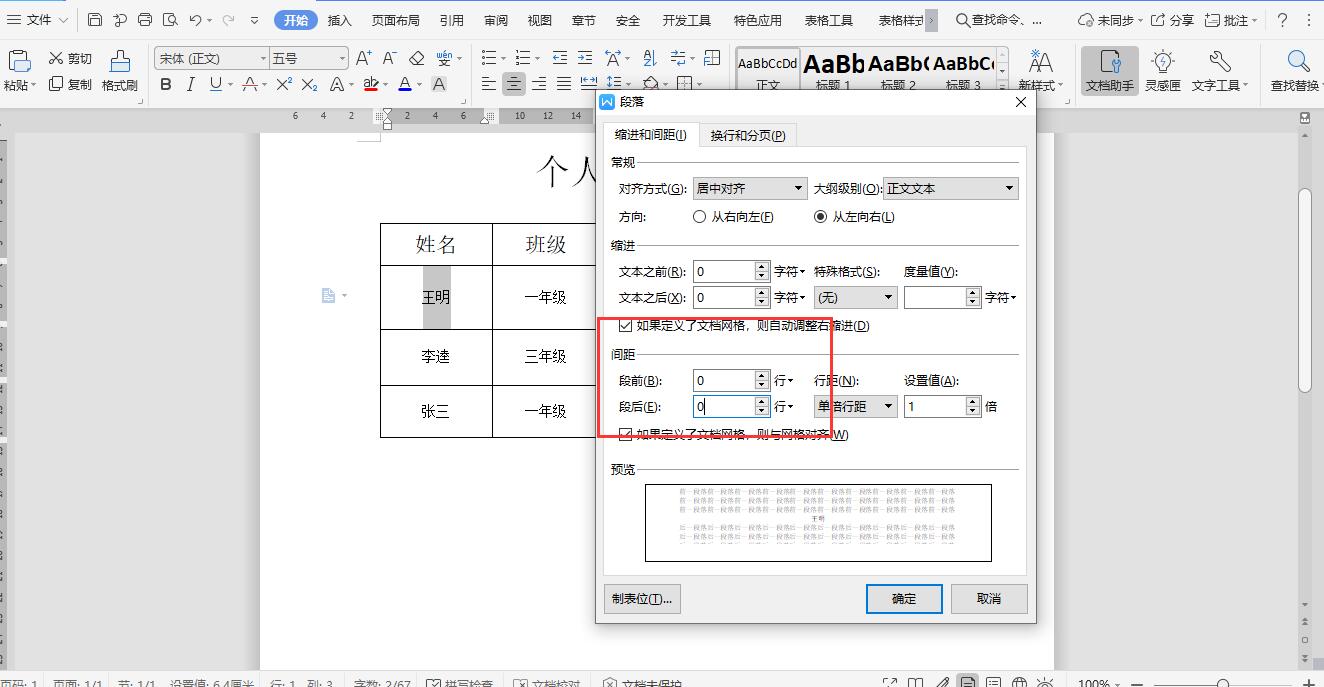Apply subscript X₂ formatting
1324x687 pixels.
pyautogui.click(x=309, y=85)
